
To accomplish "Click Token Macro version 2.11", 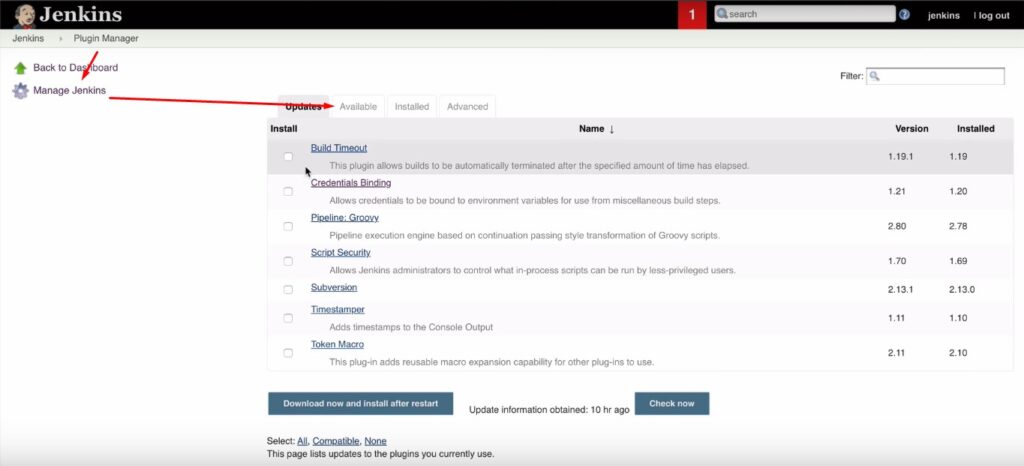I will point(896,352).
